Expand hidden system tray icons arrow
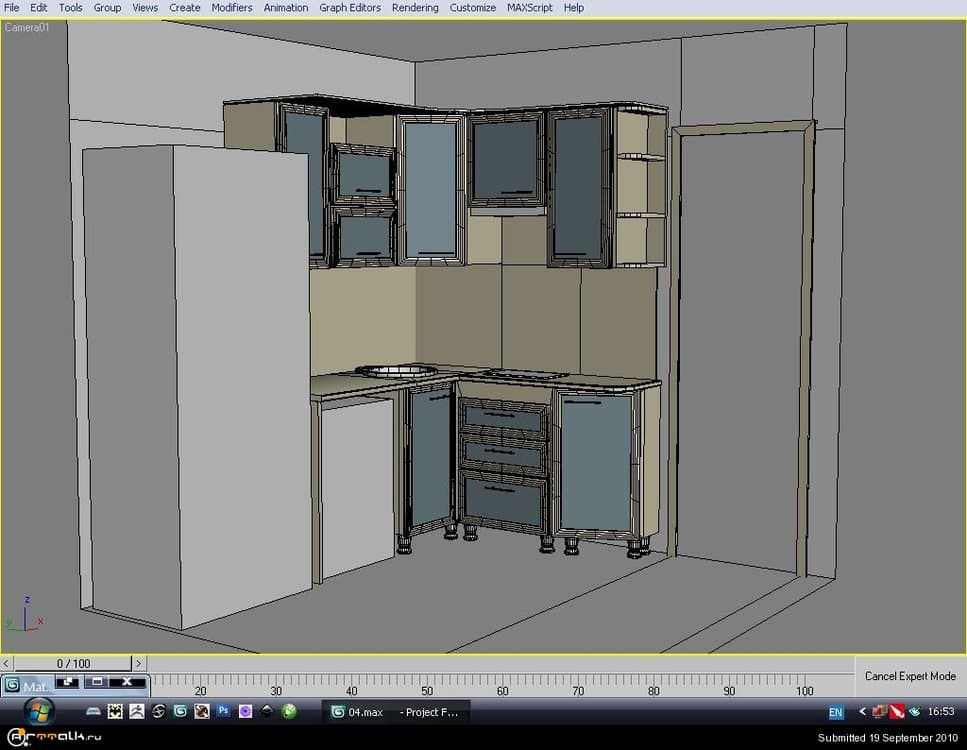Viewport: 967px width, 750px height. tap(861, 712)
